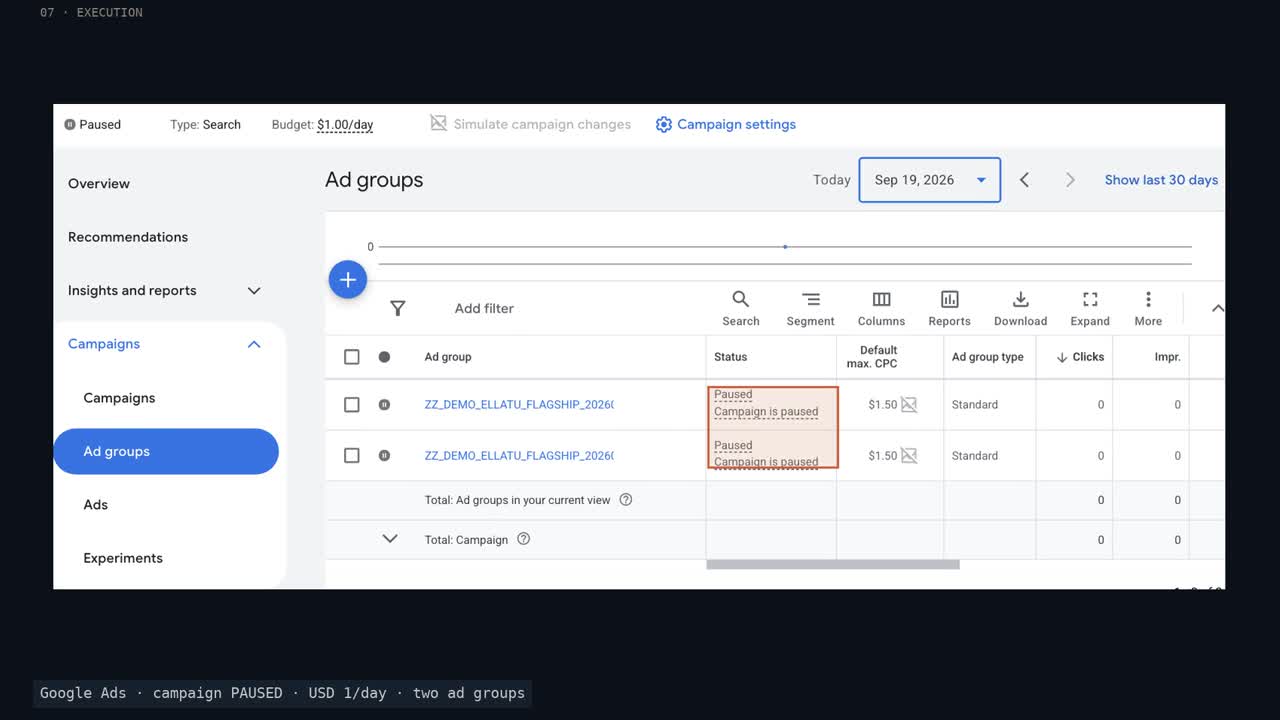Open the Segment tool

pyautogui.click(x=810, y=308)
